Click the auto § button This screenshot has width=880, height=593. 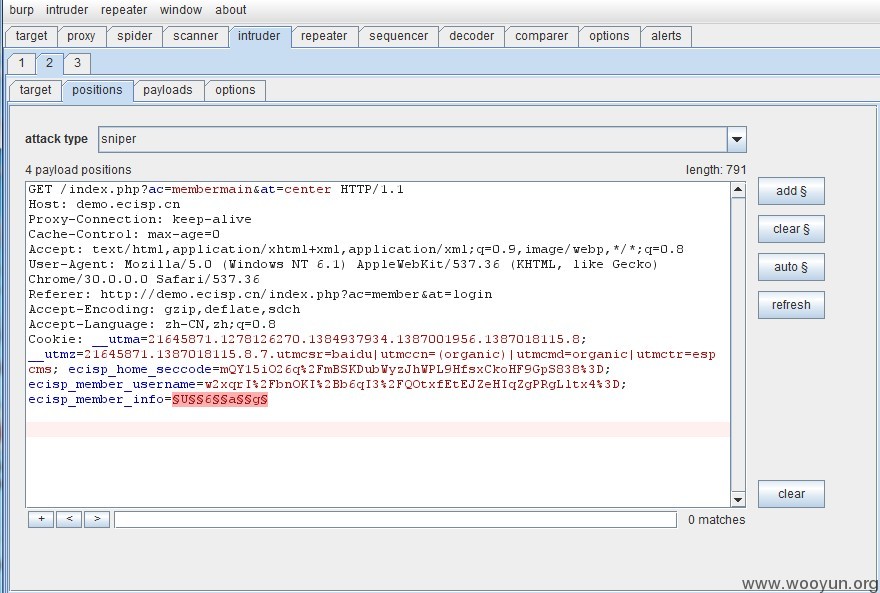(790, 267)
